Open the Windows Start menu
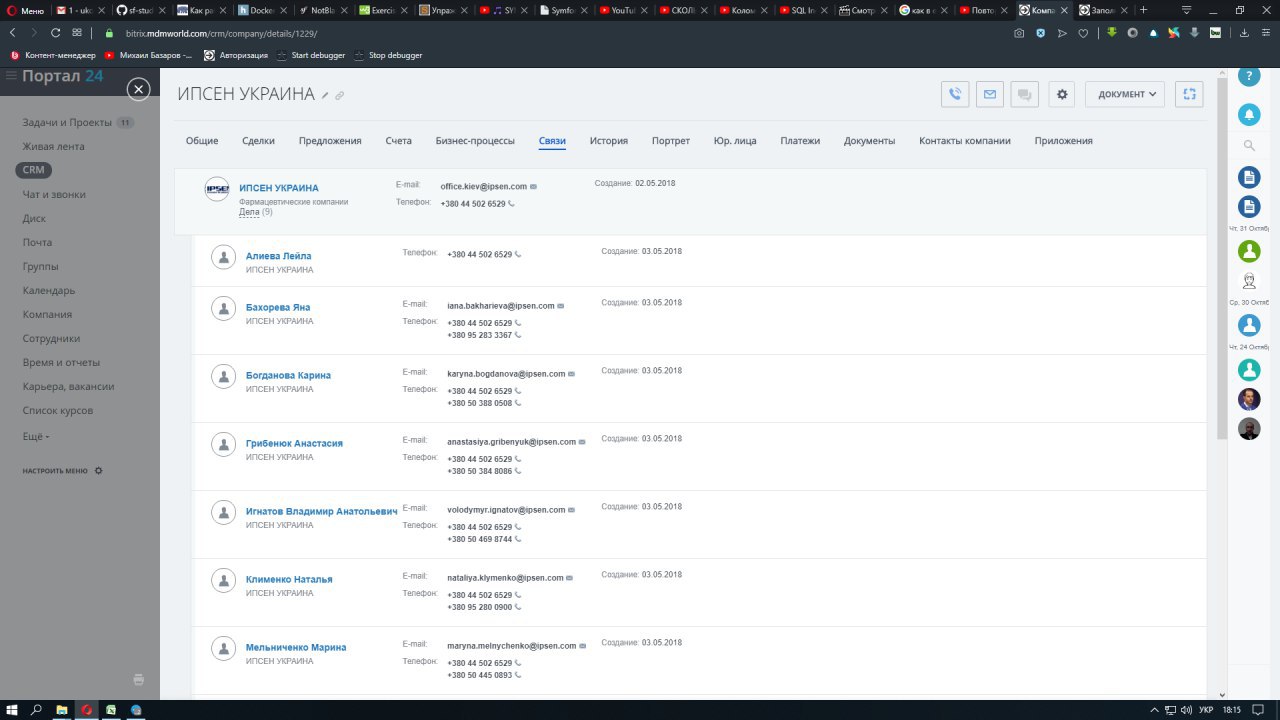Viewport: 1280px width, 720px height. coord(11,709)
